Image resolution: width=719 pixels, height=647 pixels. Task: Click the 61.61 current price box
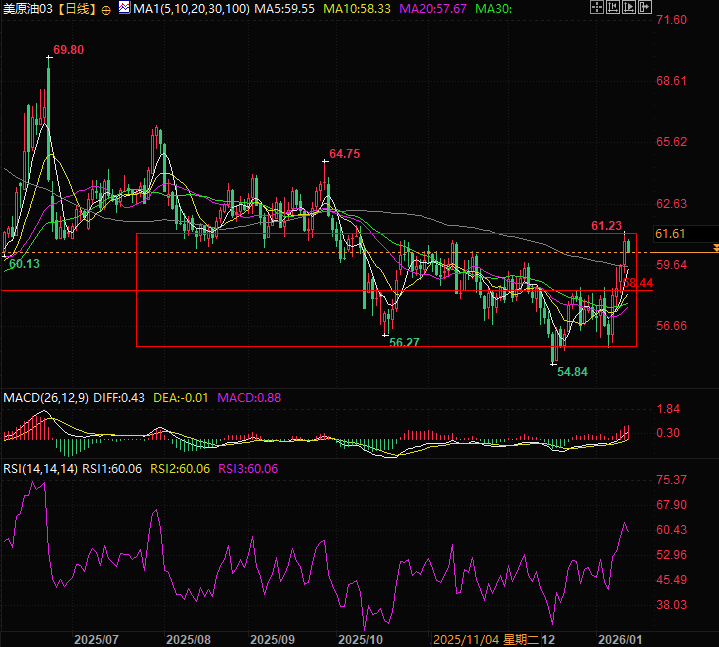coord(669,234)
